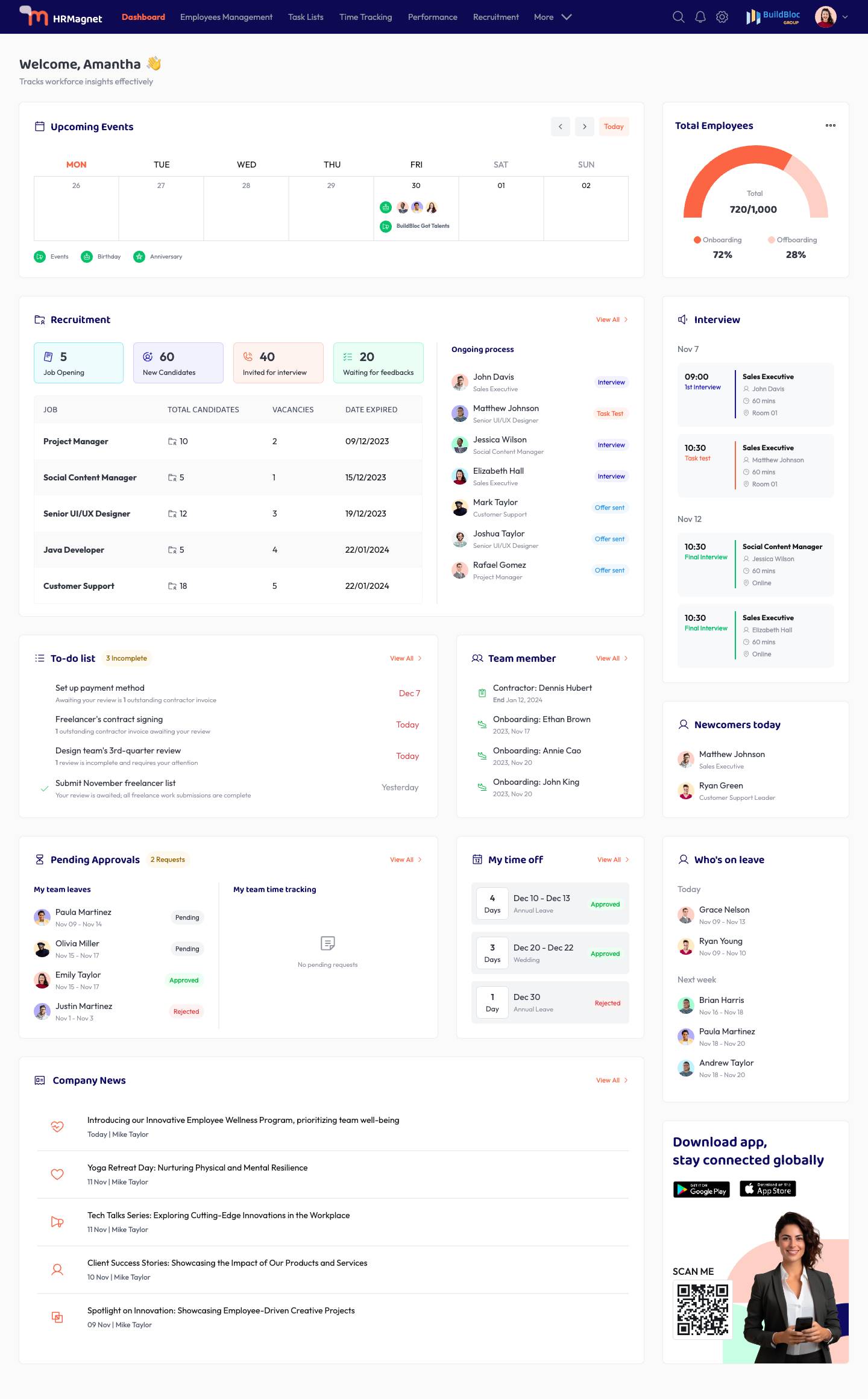
Task: Click the Tech Talks megaphone news icon
Action: (x=57, y=1222)
